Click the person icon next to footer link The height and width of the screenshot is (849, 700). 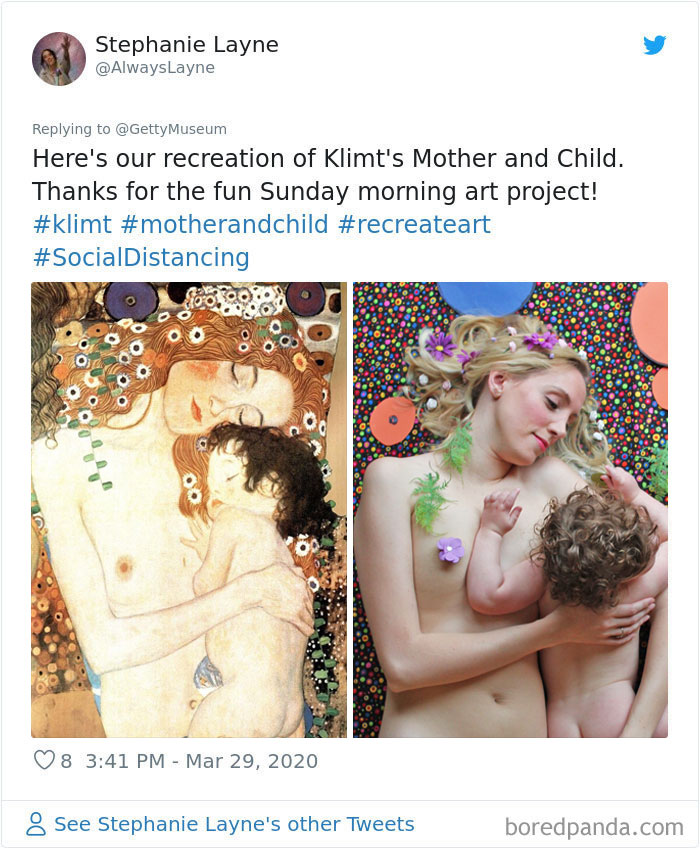pyautogui.click(x=36, y=823)
